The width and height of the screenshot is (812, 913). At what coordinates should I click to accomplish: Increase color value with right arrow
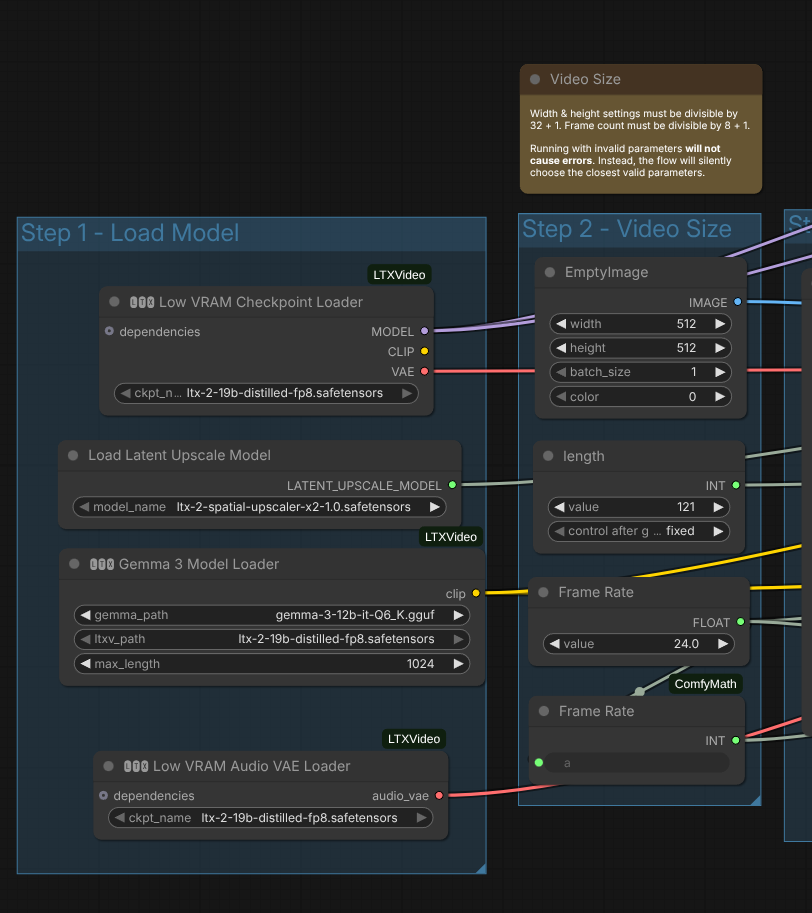[x=720, y=397]
